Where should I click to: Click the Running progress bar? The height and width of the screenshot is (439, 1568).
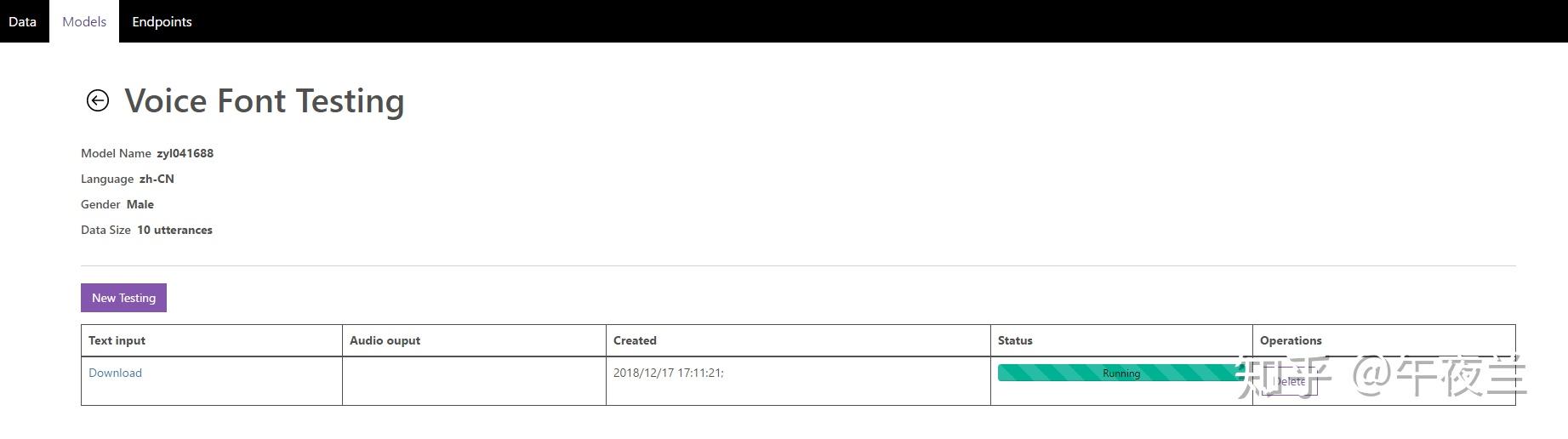pos(1120,373)
